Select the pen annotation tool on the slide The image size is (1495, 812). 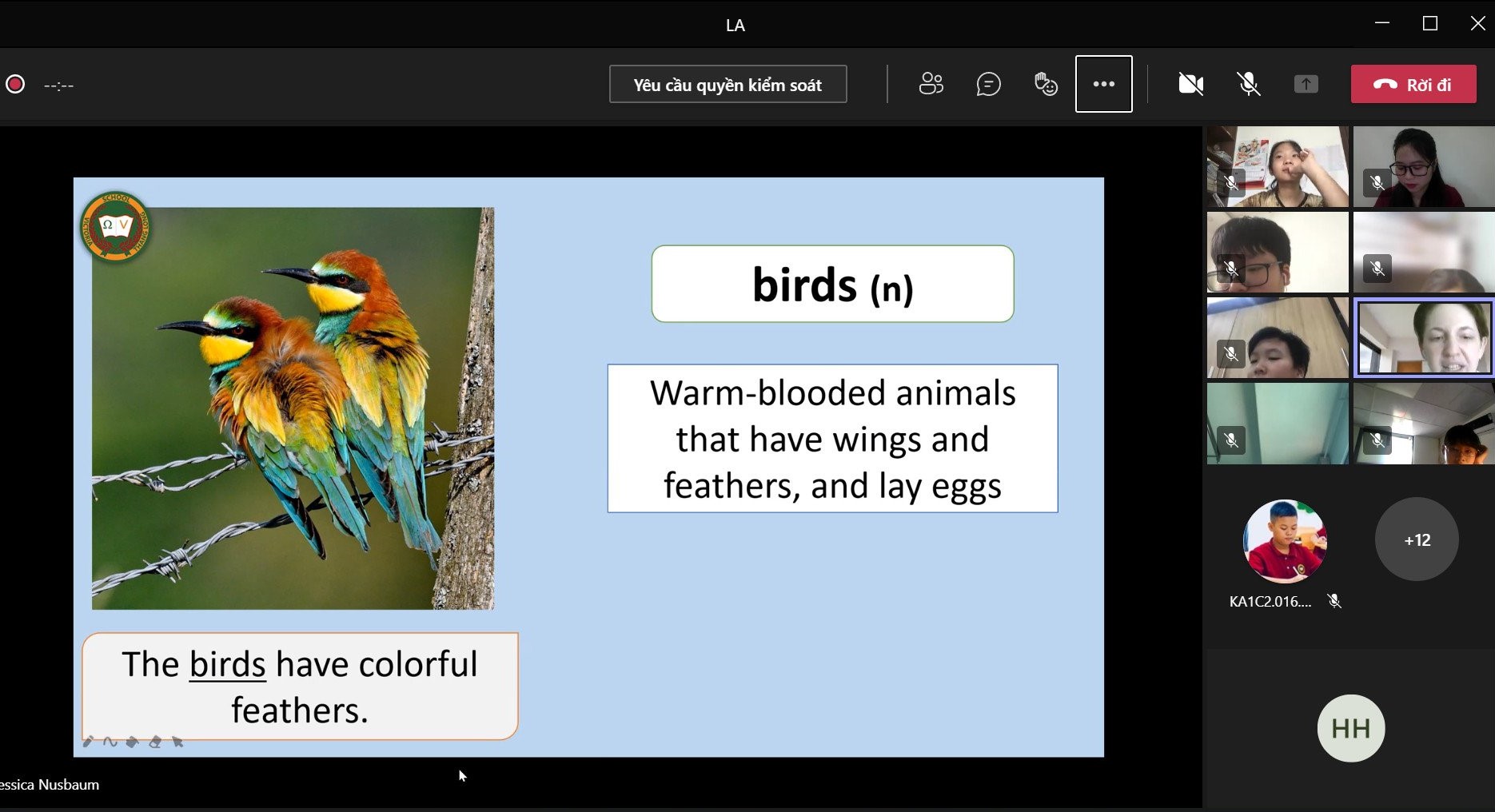(x=89, y=742)
